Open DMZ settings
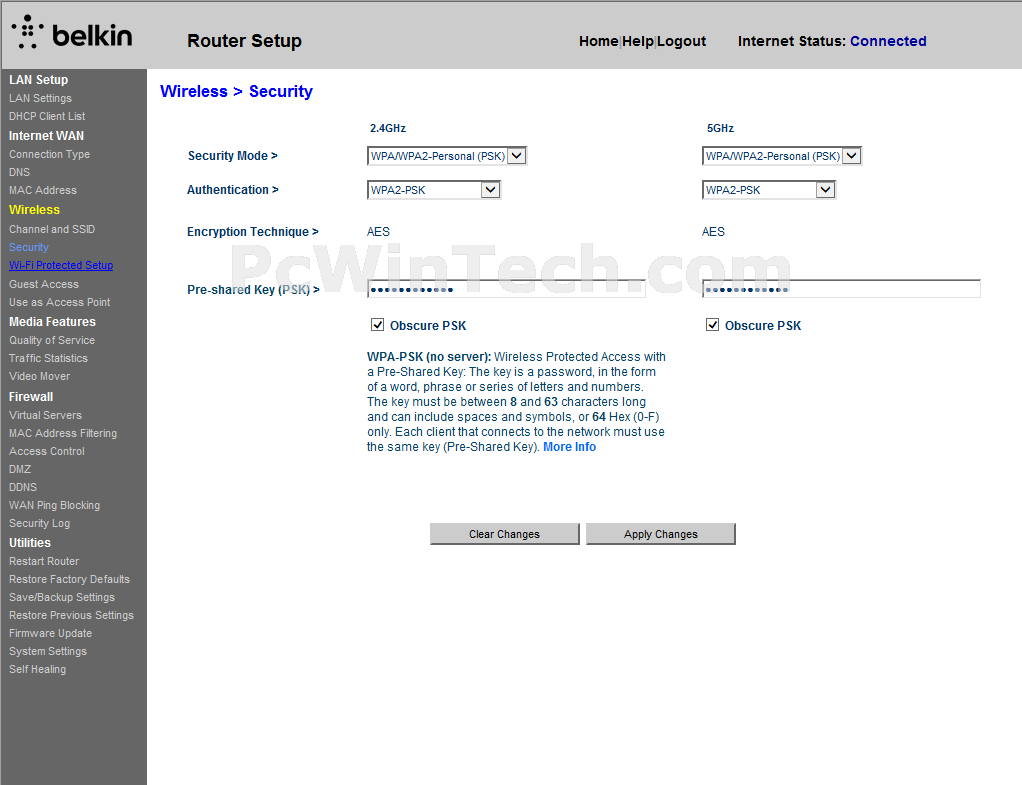The width and height of the screenshot is (1022, 785). [x=20, y=469]
